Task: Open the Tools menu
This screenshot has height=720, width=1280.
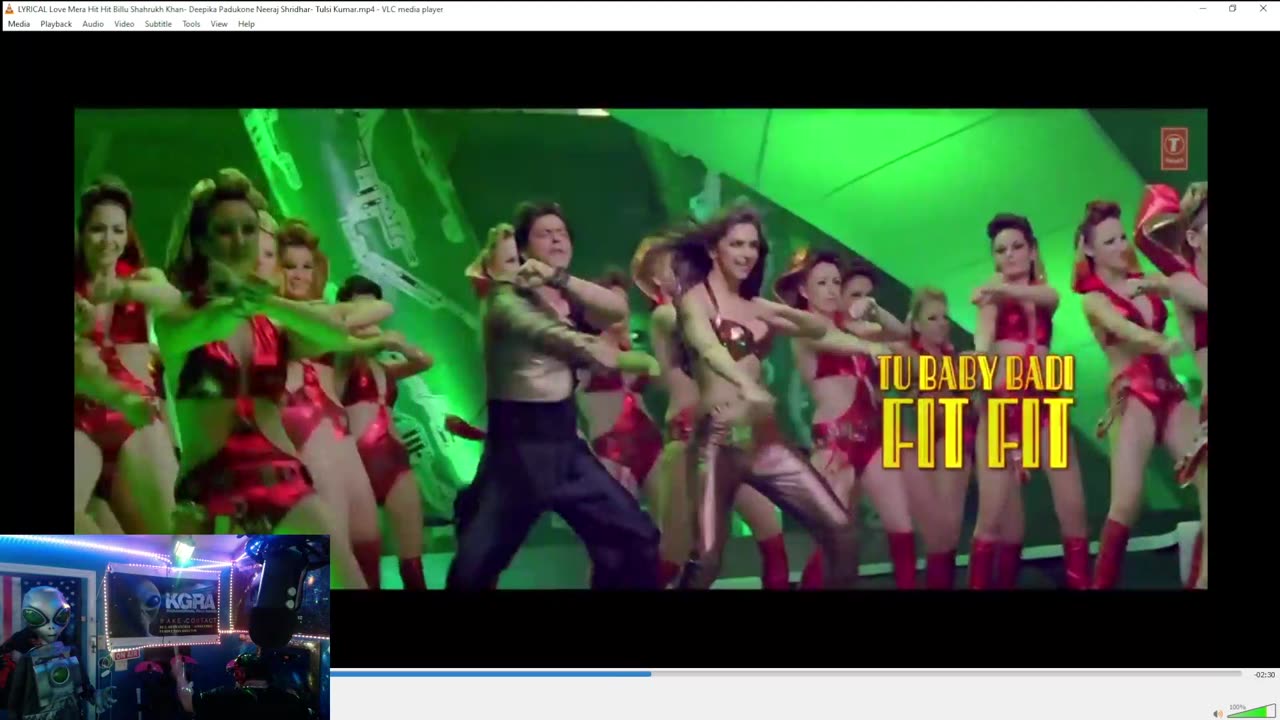Action: click(191, 24)
